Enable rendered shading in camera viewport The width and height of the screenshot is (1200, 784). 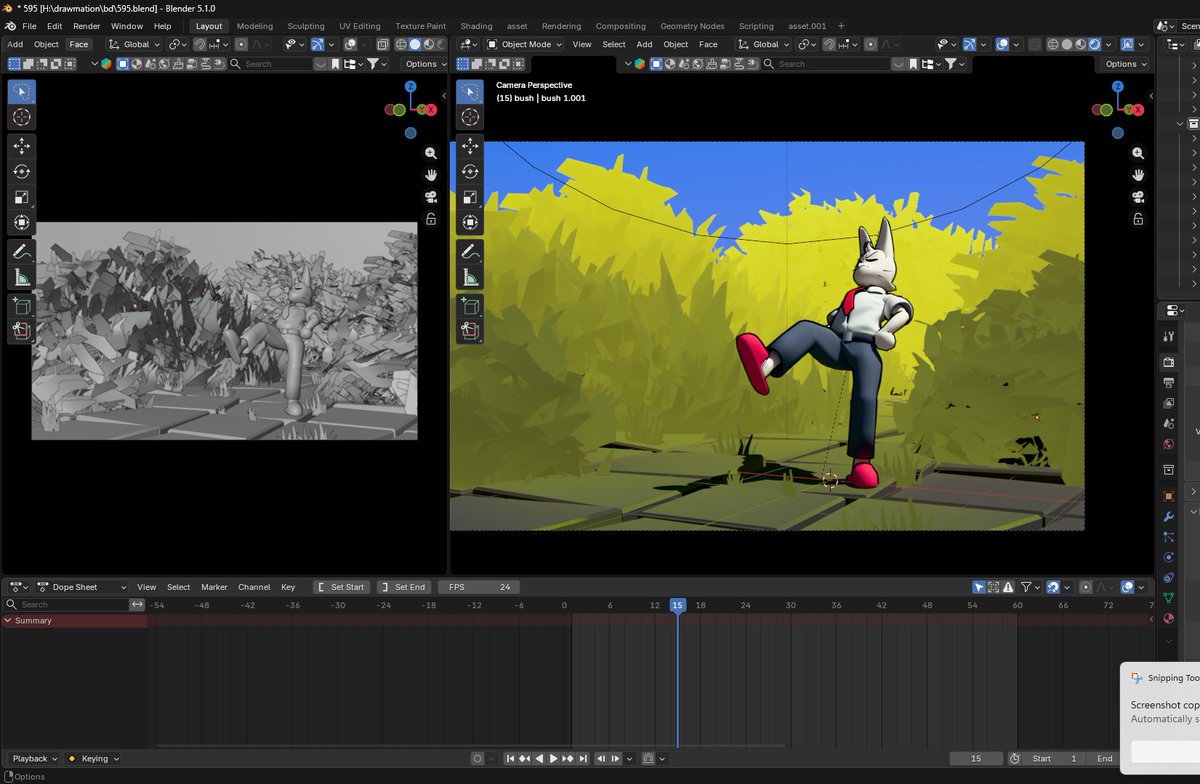(x=1095, y=44)
